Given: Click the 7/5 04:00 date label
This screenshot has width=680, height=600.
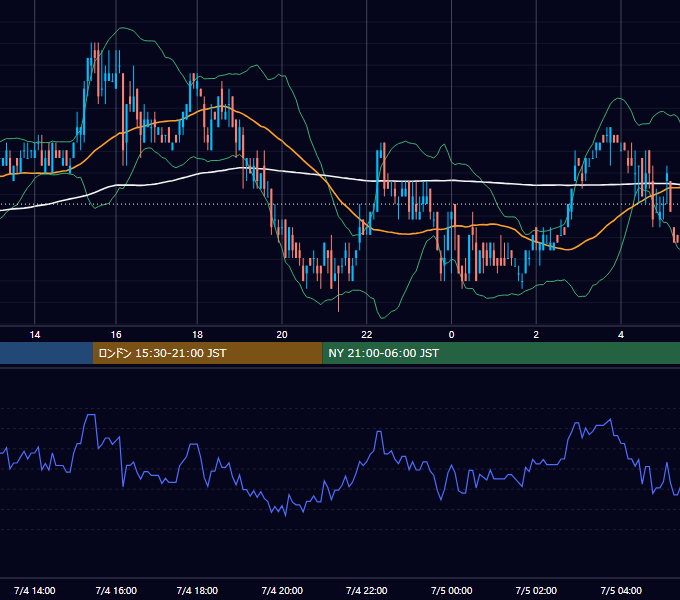Looking at the screenshot, I should [x=621, y=591].
